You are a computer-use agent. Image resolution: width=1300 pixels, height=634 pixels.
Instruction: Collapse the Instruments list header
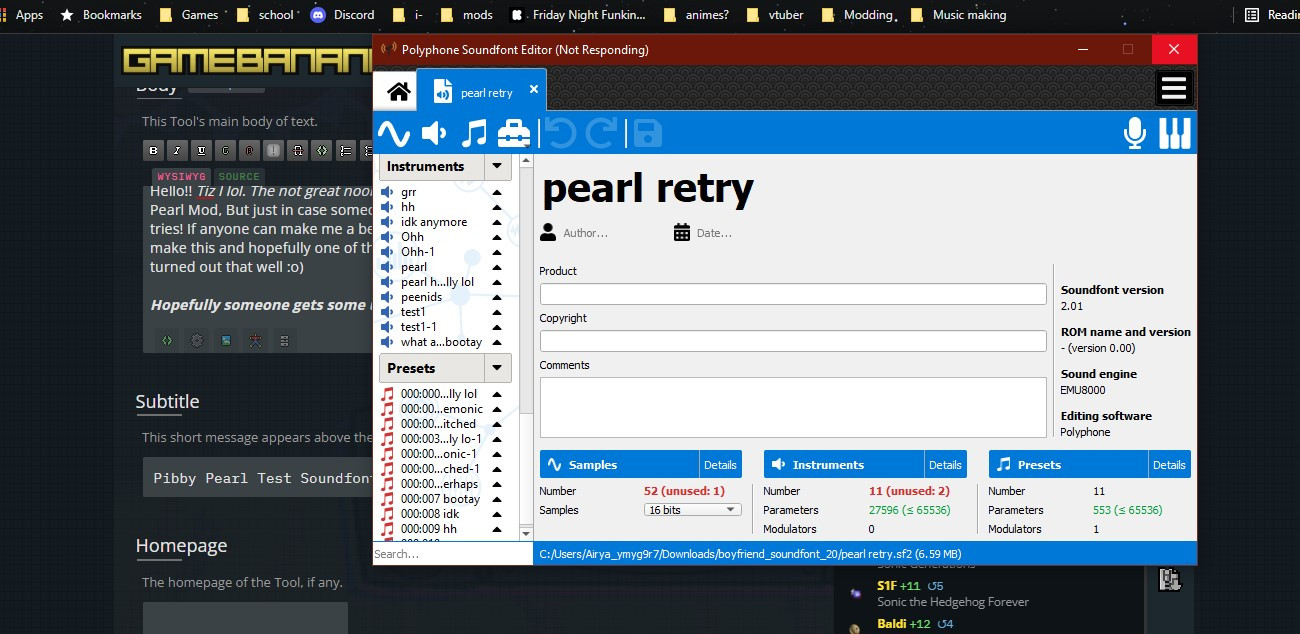(x=495, y=166)
